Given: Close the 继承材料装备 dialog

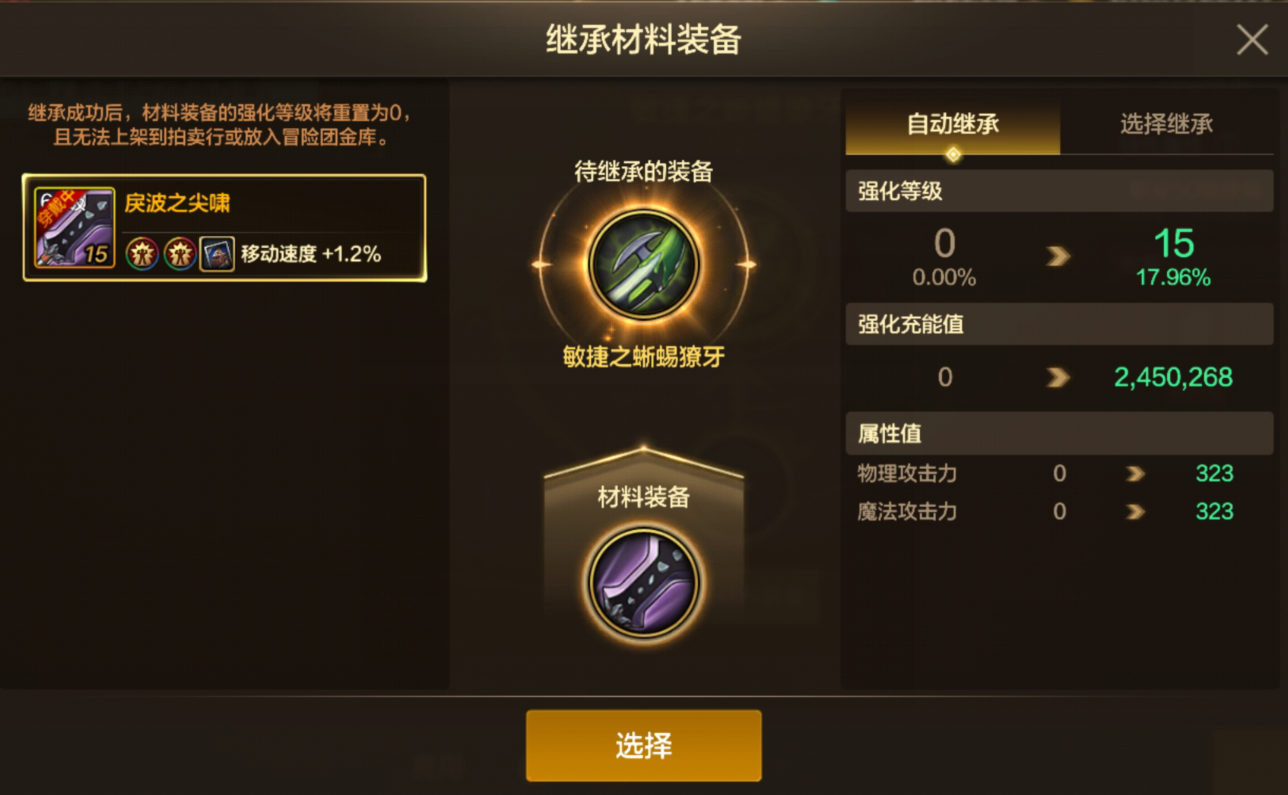Looking at the screenshot, I should 1252,40.
